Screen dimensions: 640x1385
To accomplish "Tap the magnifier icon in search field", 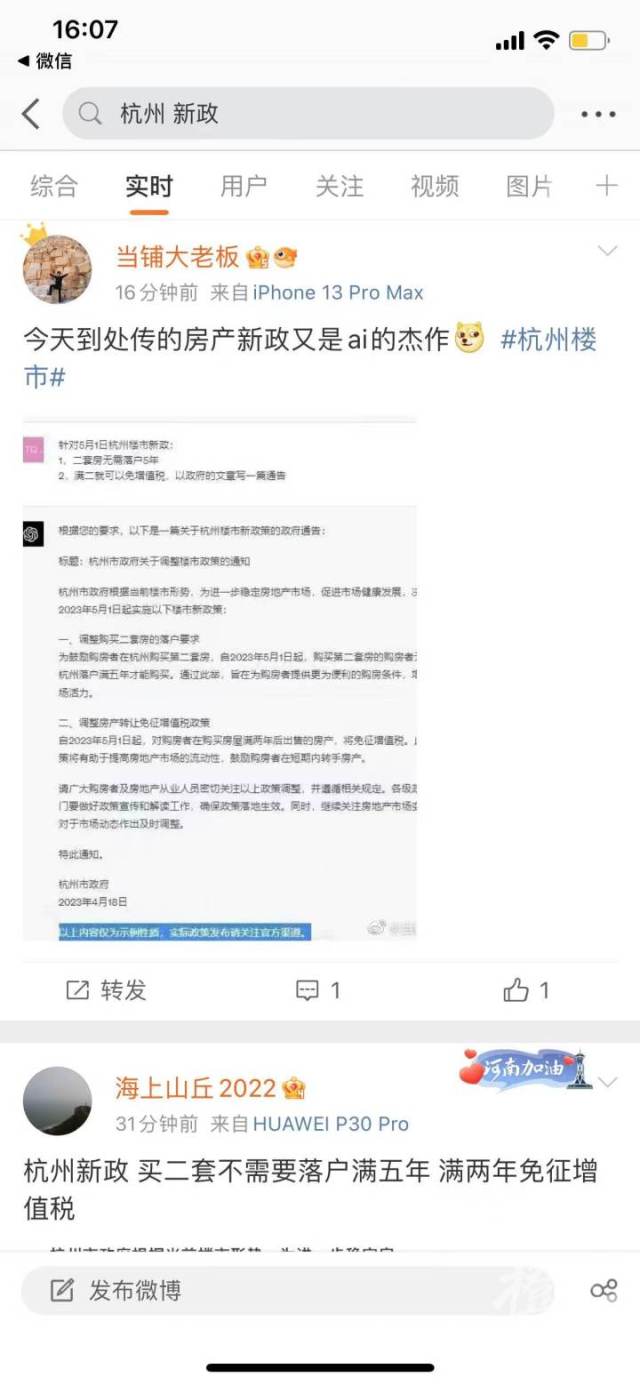I will [90, 114].
